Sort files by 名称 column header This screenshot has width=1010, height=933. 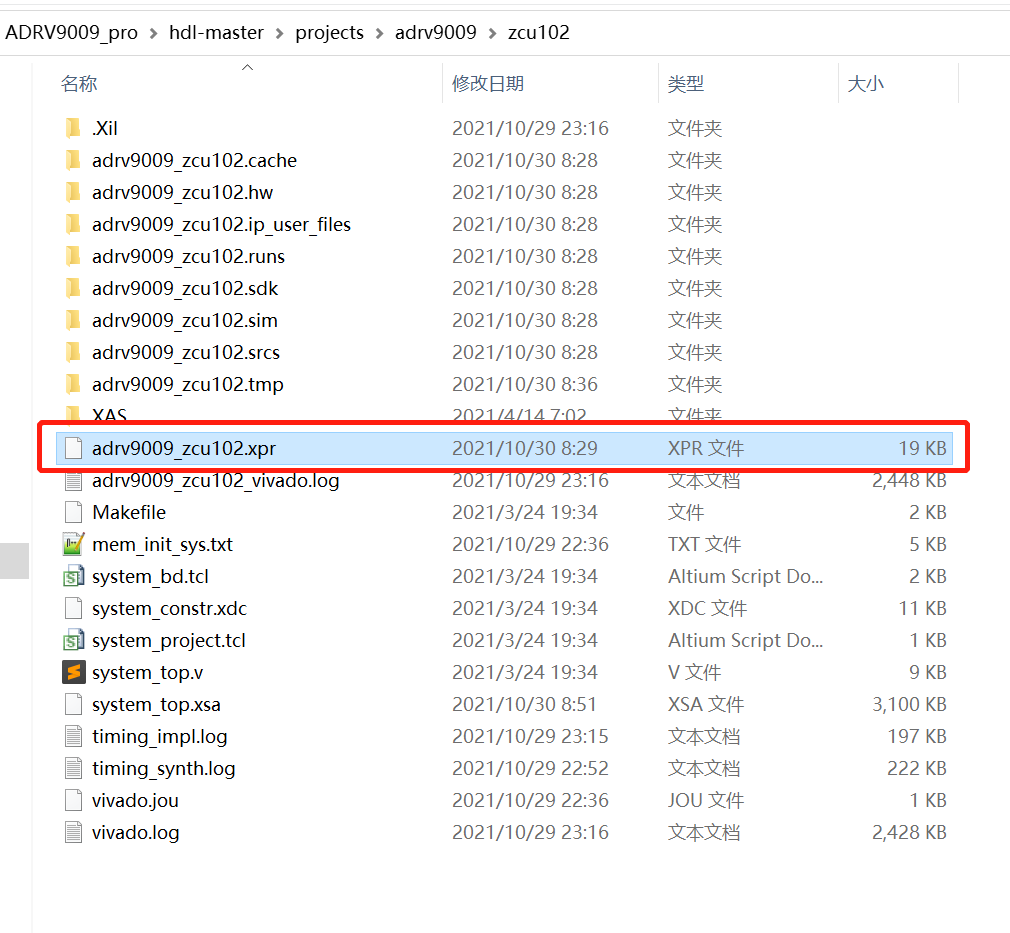coord(79,84)
